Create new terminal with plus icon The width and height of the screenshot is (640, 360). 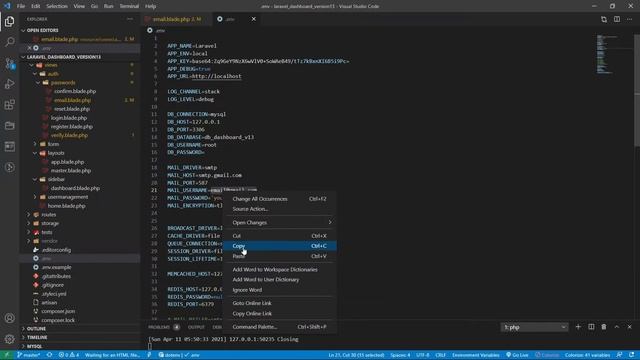pyautogui.click(x=578, y=327)
